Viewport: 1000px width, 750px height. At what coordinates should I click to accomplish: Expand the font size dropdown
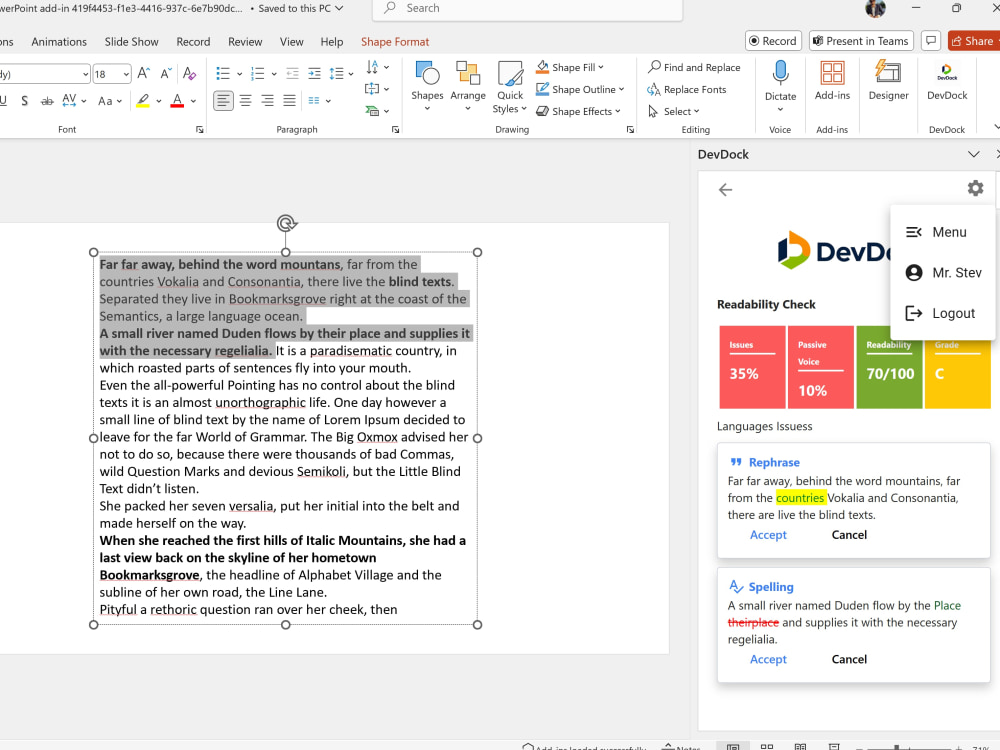click(x=126, y=75)
